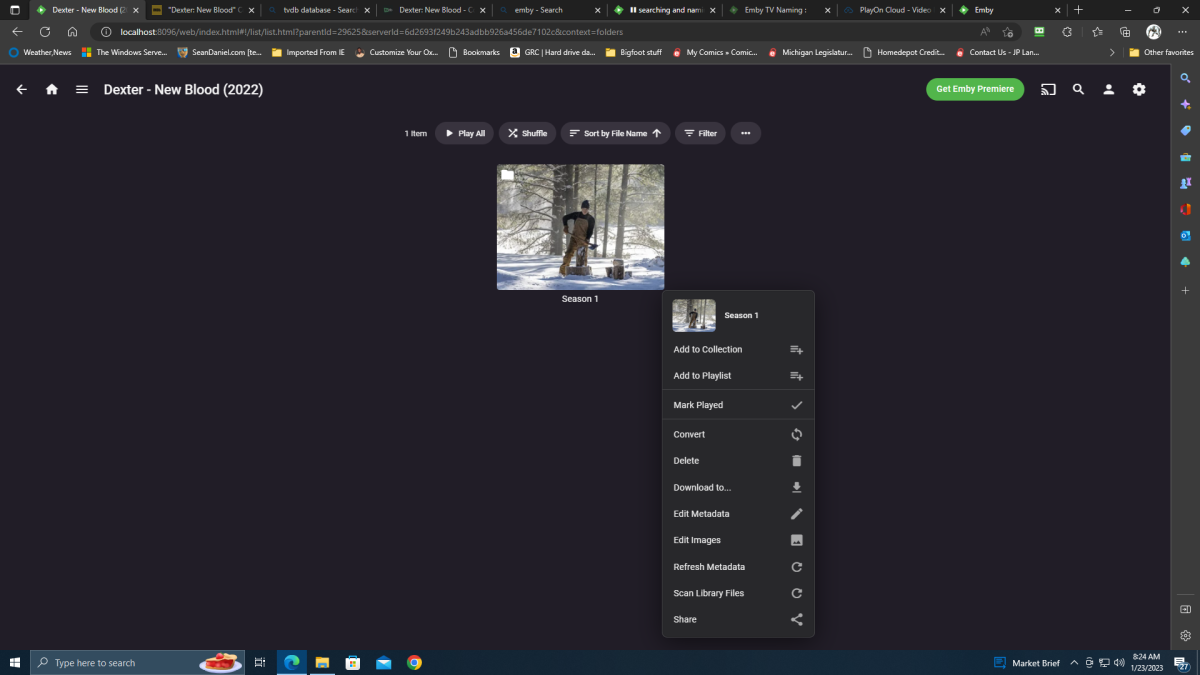Expand the three-dot more options button
1200x675 pixels.
click(x=745, y=133)
